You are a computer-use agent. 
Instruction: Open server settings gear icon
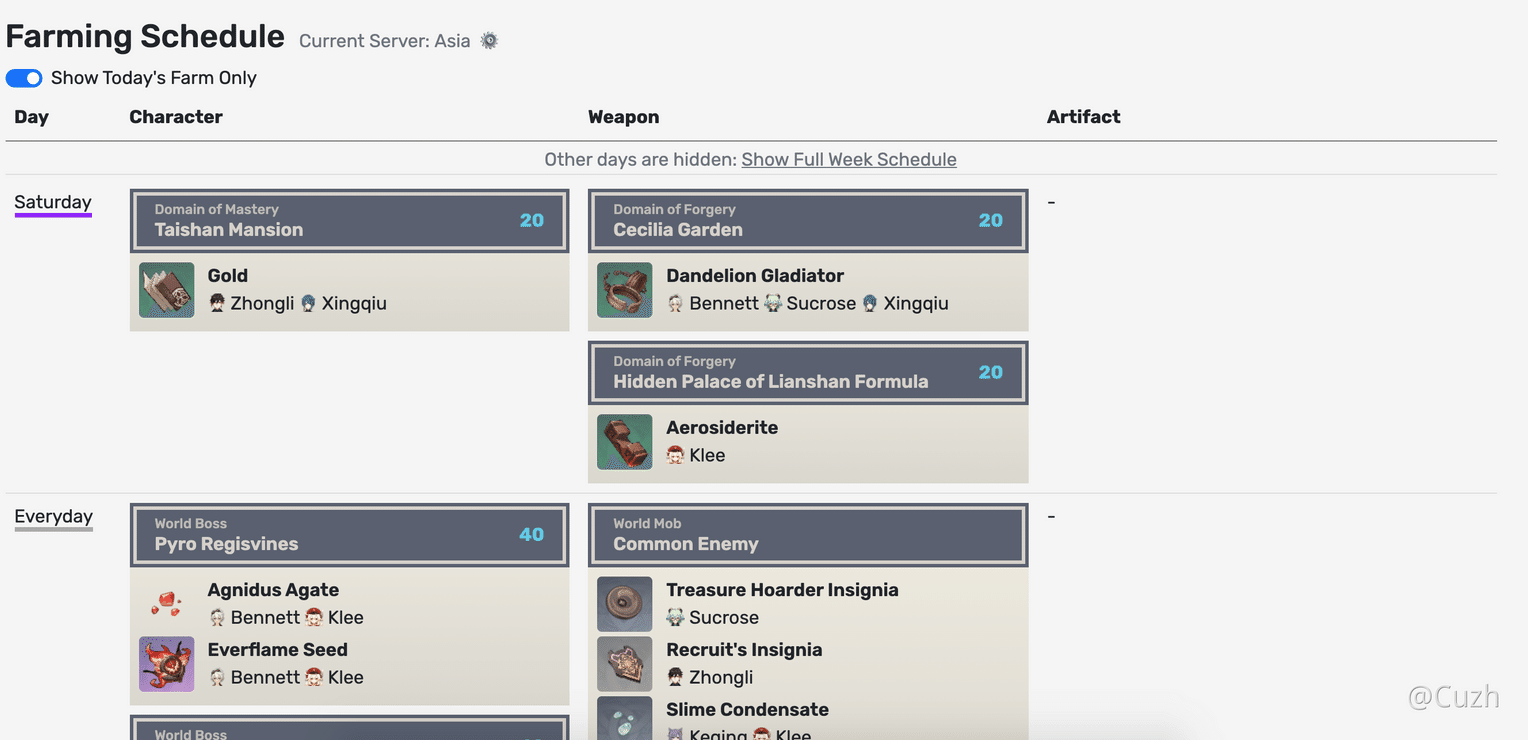pyautogui.click(x=489, y=41)
